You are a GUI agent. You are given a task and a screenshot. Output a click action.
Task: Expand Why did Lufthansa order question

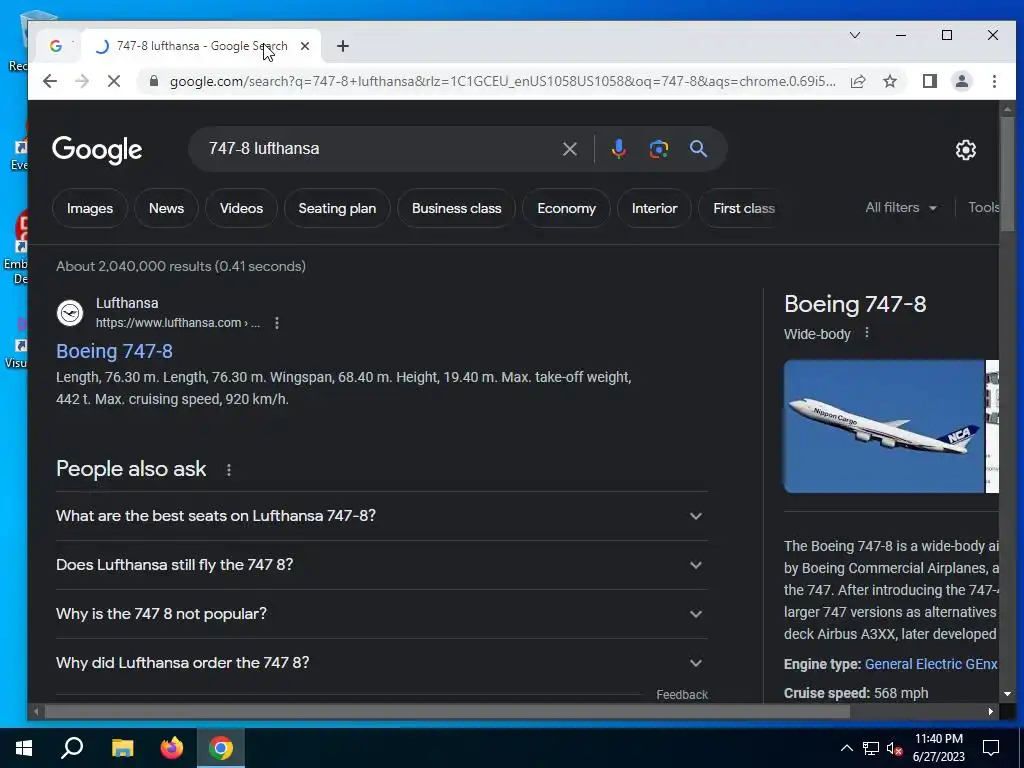(x=381, y=663)
